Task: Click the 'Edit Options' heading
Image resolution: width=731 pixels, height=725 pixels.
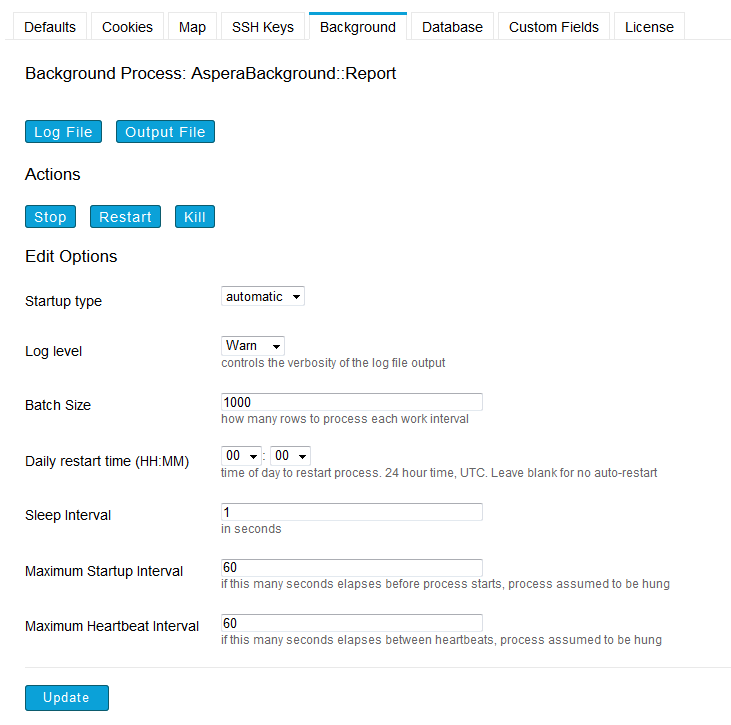Action: 71,256
